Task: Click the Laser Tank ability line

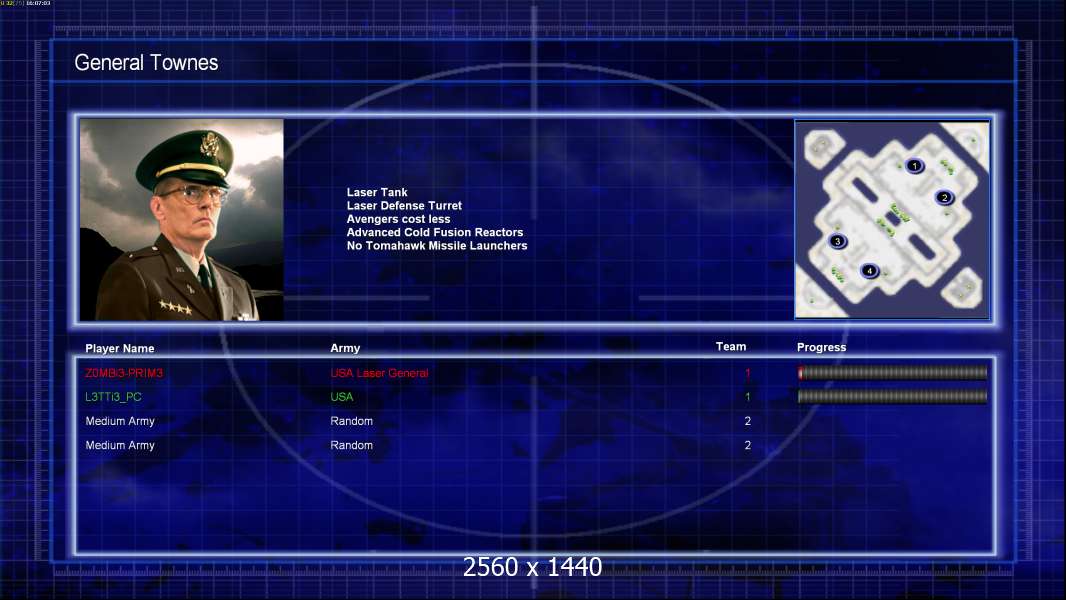Action: coord(377,192)
